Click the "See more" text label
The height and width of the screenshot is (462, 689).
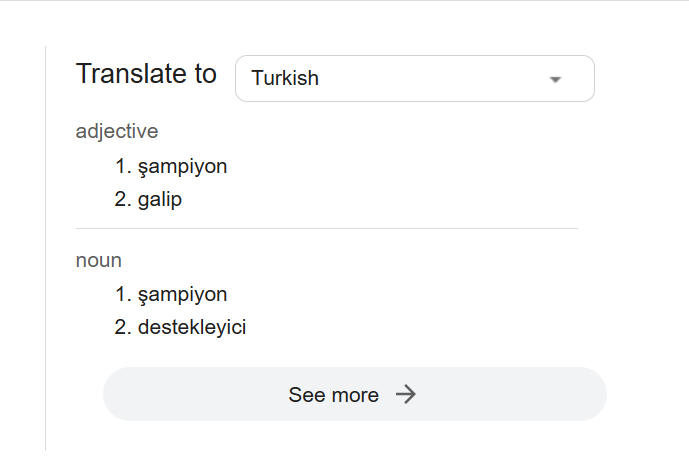pyautogui.click(x=333, y=395)
